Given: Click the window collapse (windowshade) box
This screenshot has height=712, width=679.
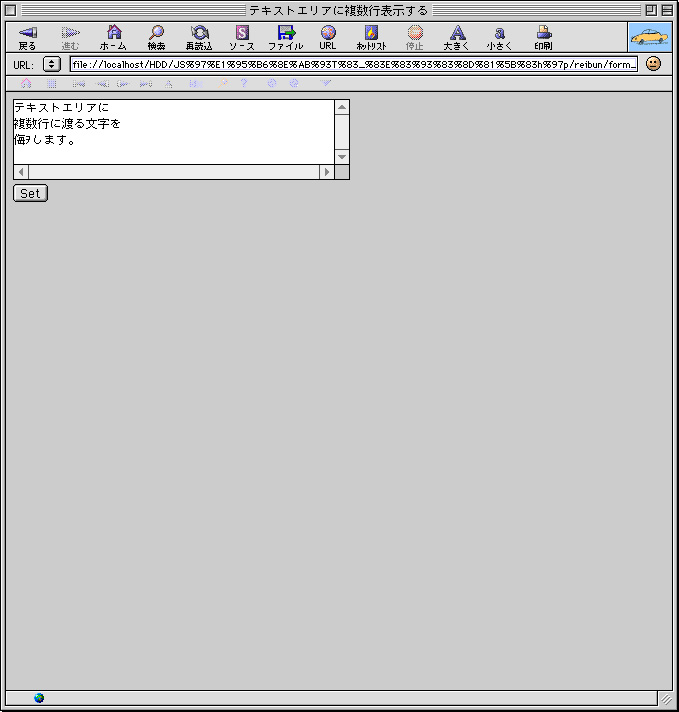Looking at the screenshot, I should click(x=667, y=10).
